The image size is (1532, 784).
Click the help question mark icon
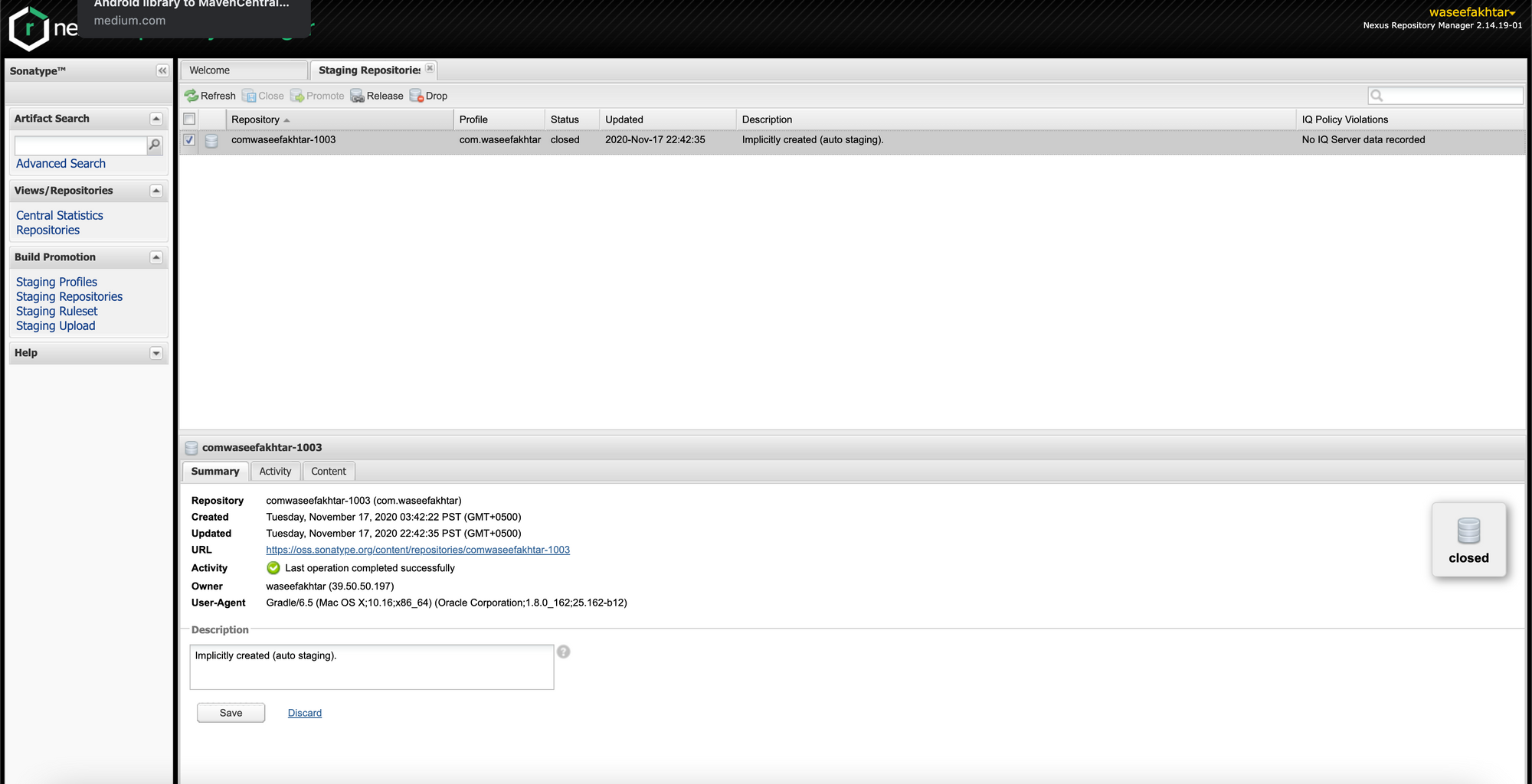(x=563, y=652)
